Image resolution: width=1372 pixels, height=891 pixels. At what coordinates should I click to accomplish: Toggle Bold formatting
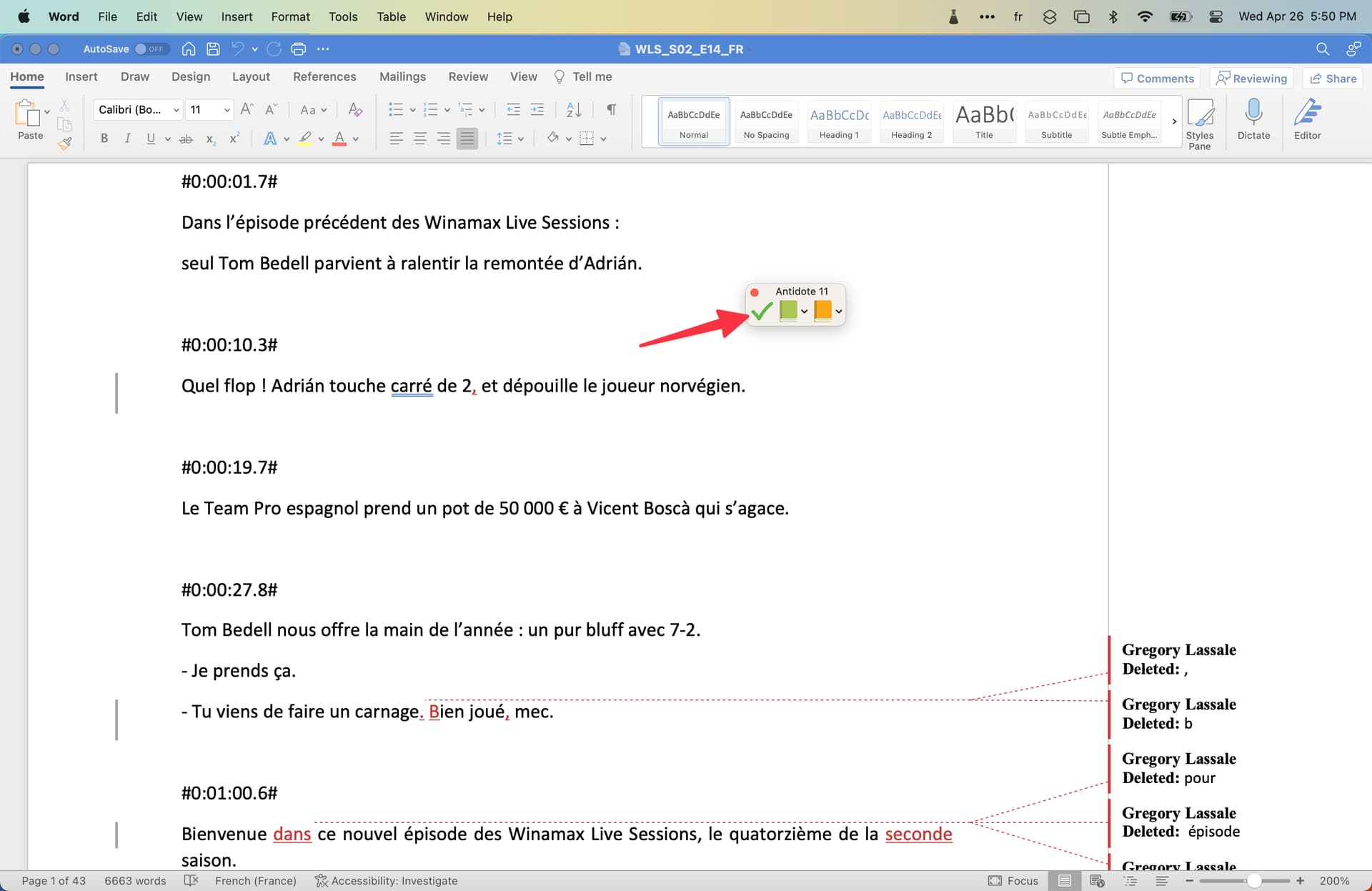click(104, 139)
